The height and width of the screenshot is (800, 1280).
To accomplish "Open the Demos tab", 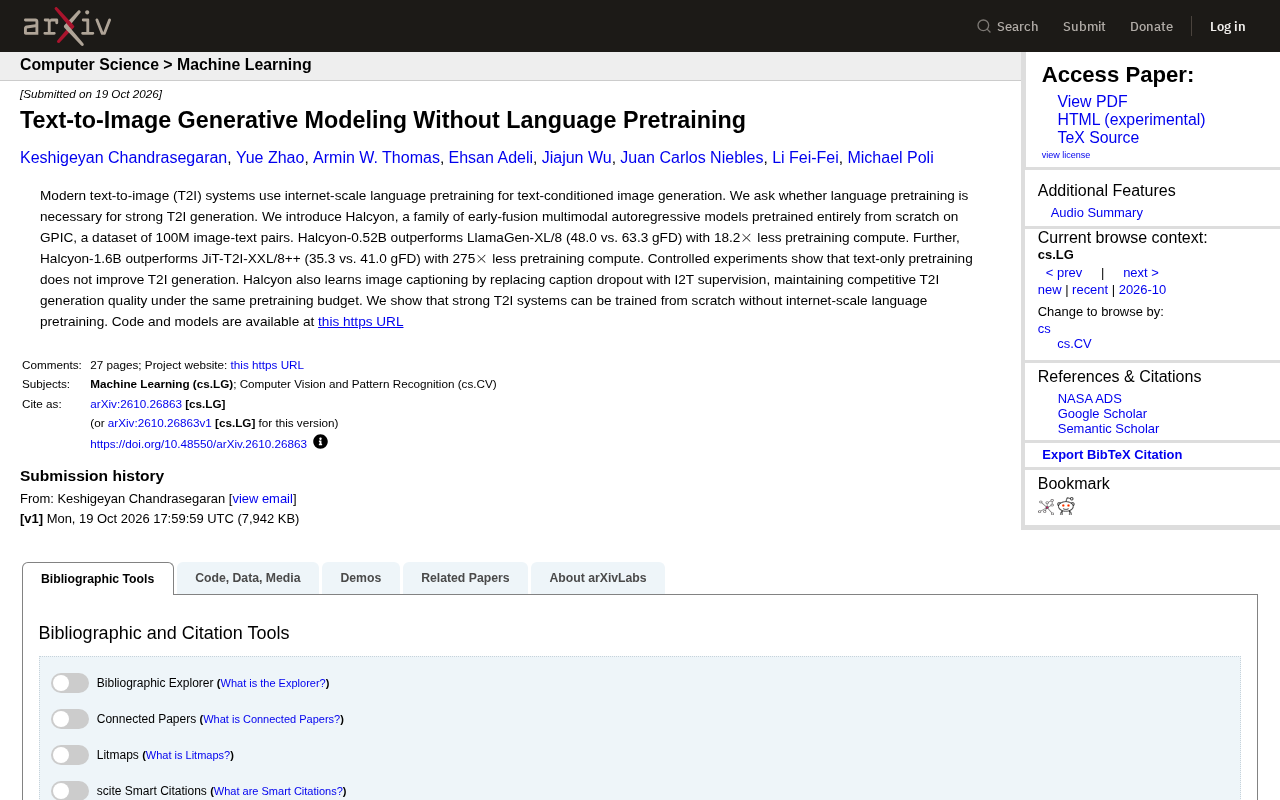I will tap(361, 578).
